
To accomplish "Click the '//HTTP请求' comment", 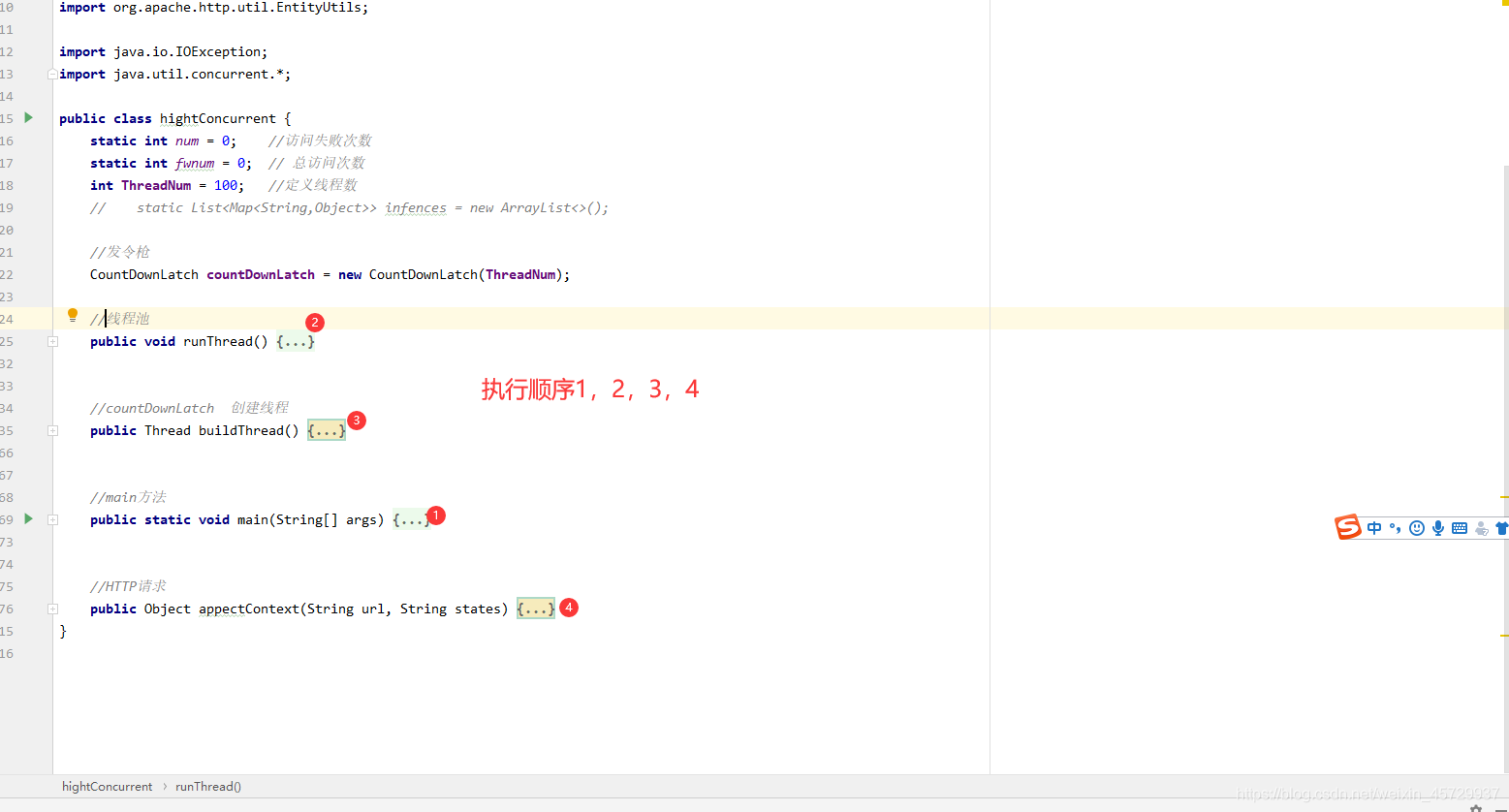I will pos(128,586).
